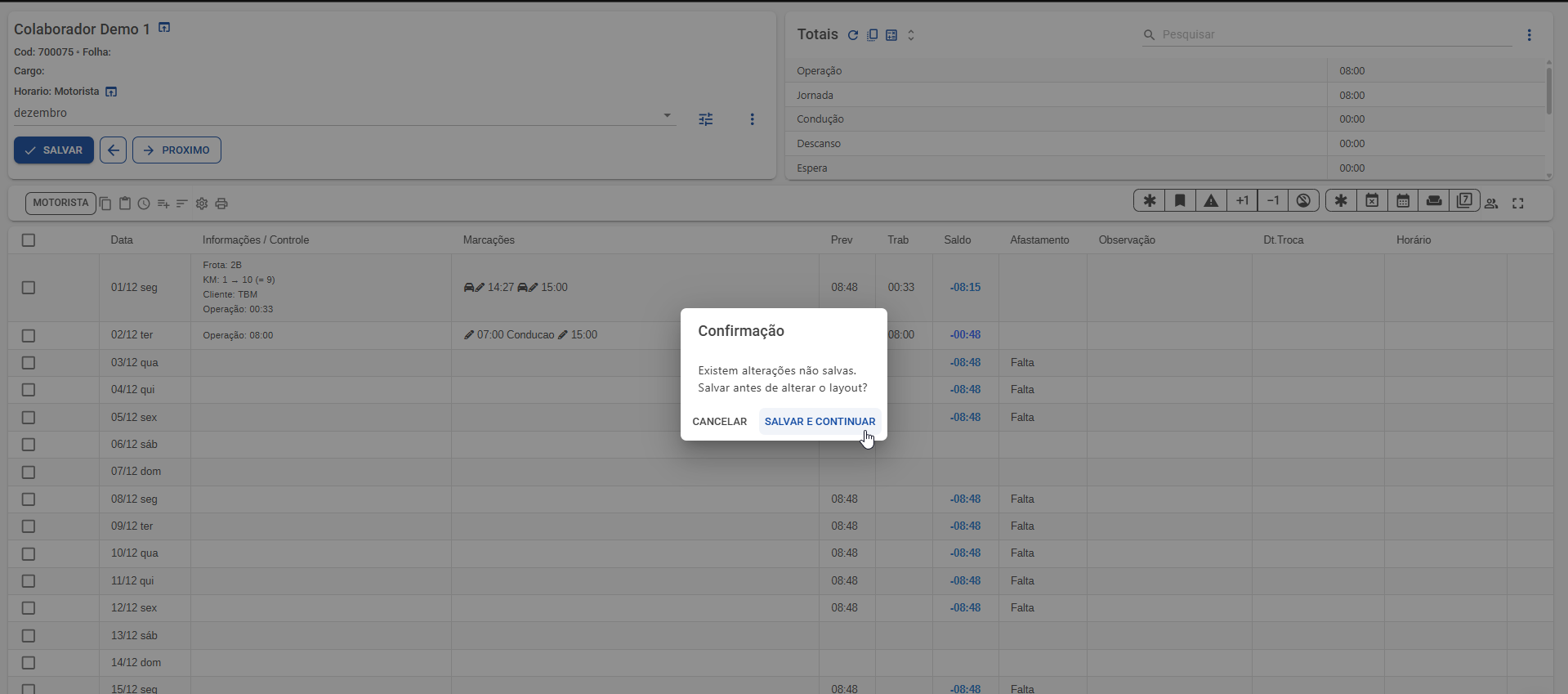This screenshot has width=1568, height=694.
Task: Toggle the select-all checkbox in table header
Action: point(29,240)
